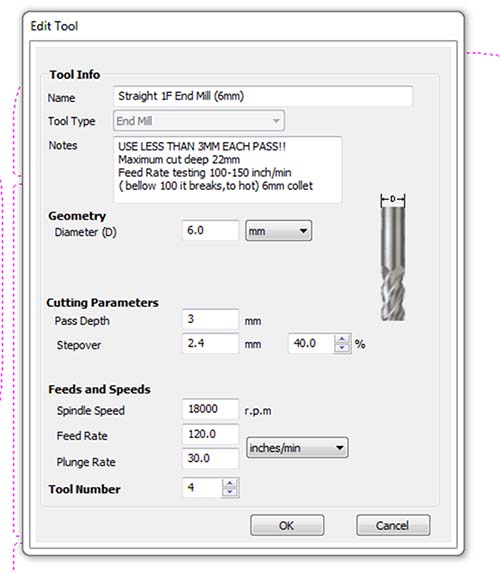This screenshot has height=573, width=500.
Task: Click the Name field with Straight 1F End Mill
Action: pos(263,96)
